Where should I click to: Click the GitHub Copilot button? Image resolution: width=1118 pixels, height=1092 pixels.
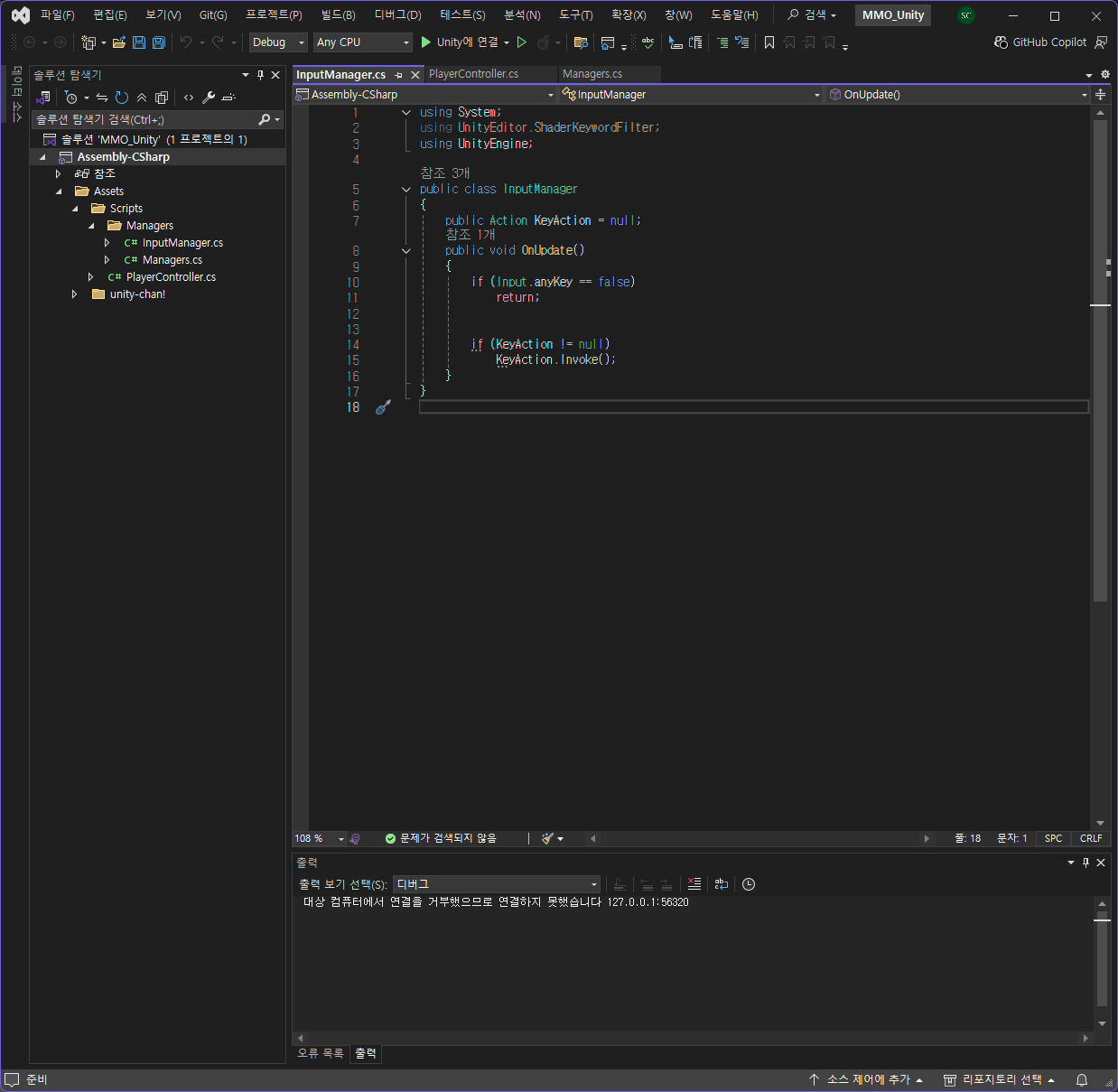[x=1040, y=42]
